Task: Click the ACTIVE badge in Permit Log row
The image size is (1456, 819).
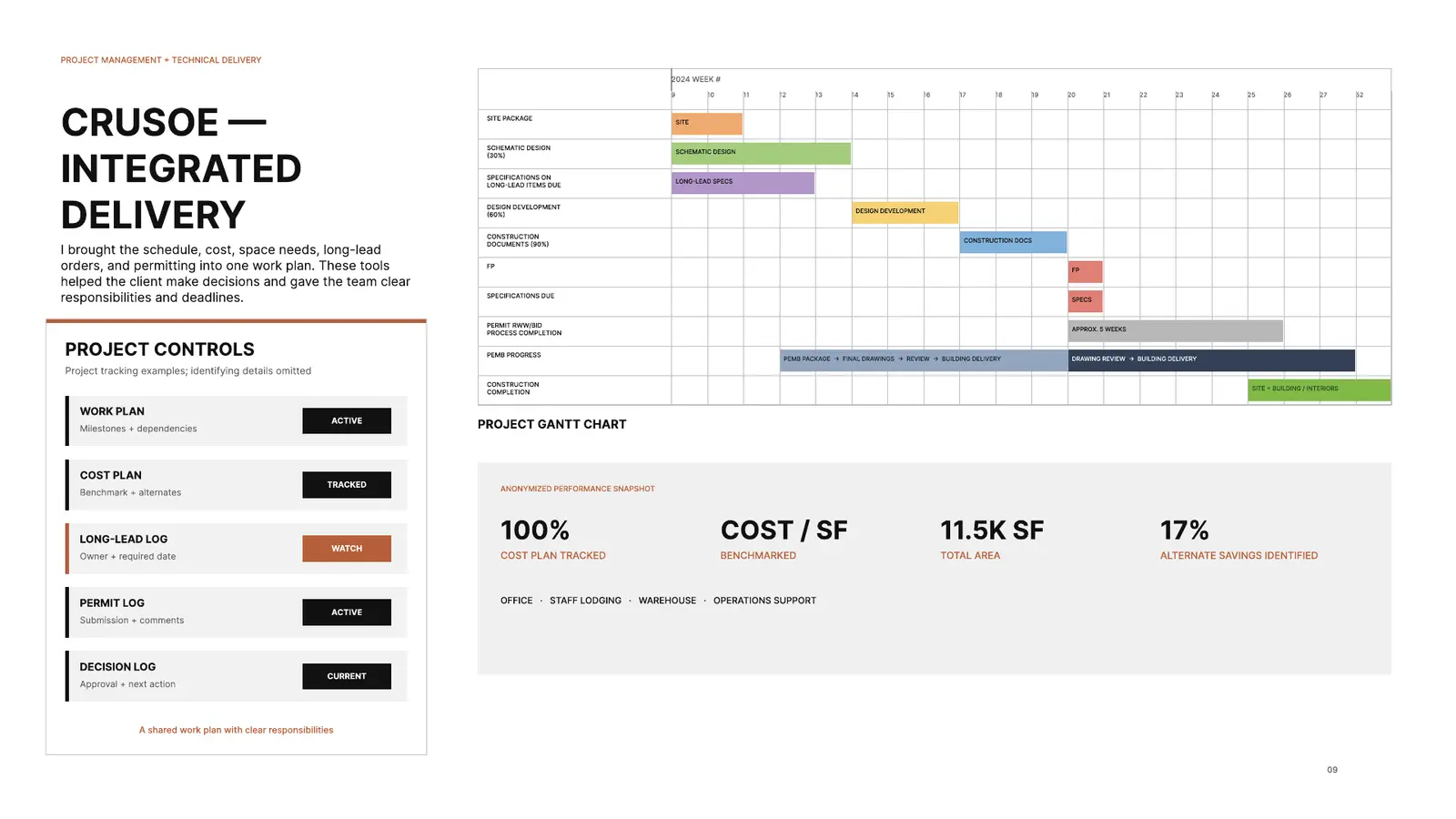Action: (x=347, y=612)
